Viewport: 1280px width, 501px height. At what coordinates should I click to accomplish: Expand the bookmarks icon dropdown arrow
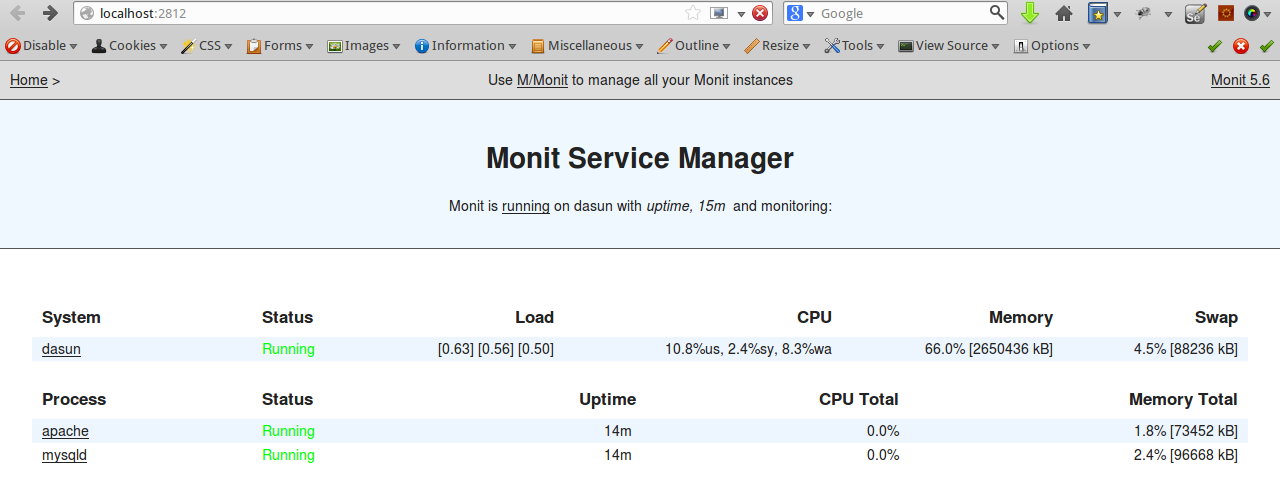click(1117, 14)
